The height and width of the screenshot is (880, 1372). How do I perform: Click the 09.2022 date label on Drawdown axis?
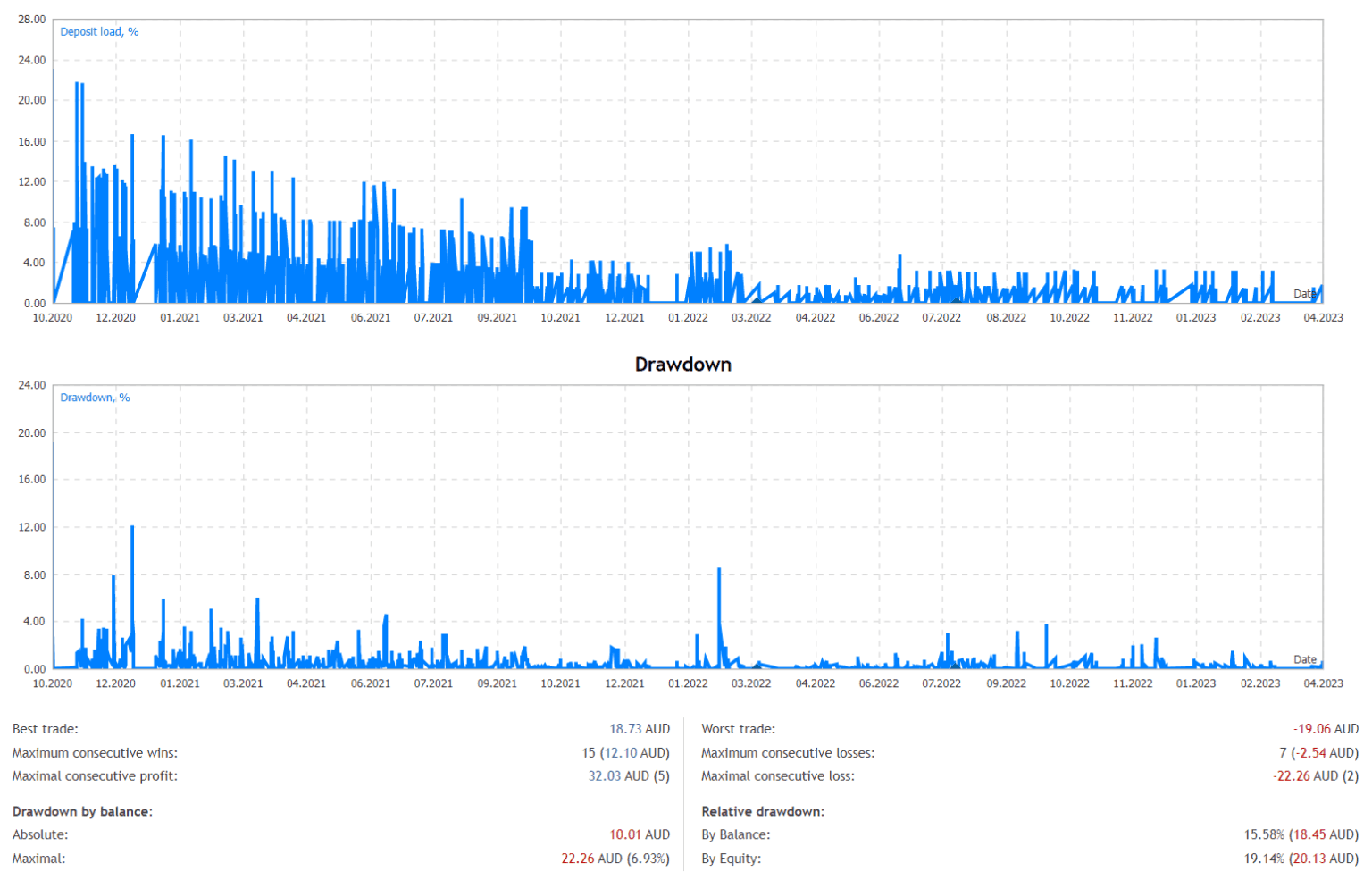point(1006,683)
